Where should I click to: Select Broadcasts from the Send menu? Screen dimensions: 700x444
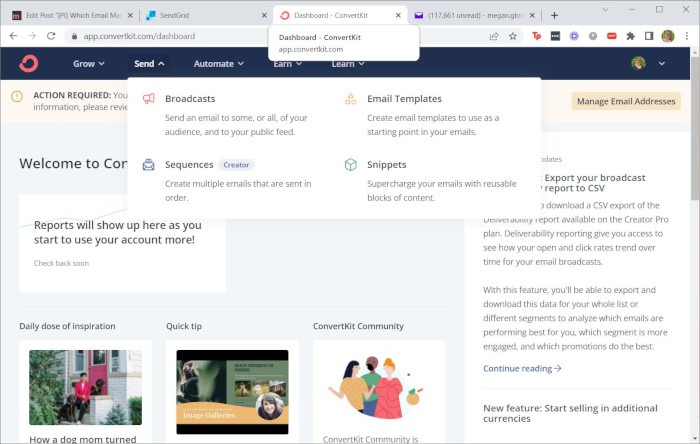tap(190, 99)
